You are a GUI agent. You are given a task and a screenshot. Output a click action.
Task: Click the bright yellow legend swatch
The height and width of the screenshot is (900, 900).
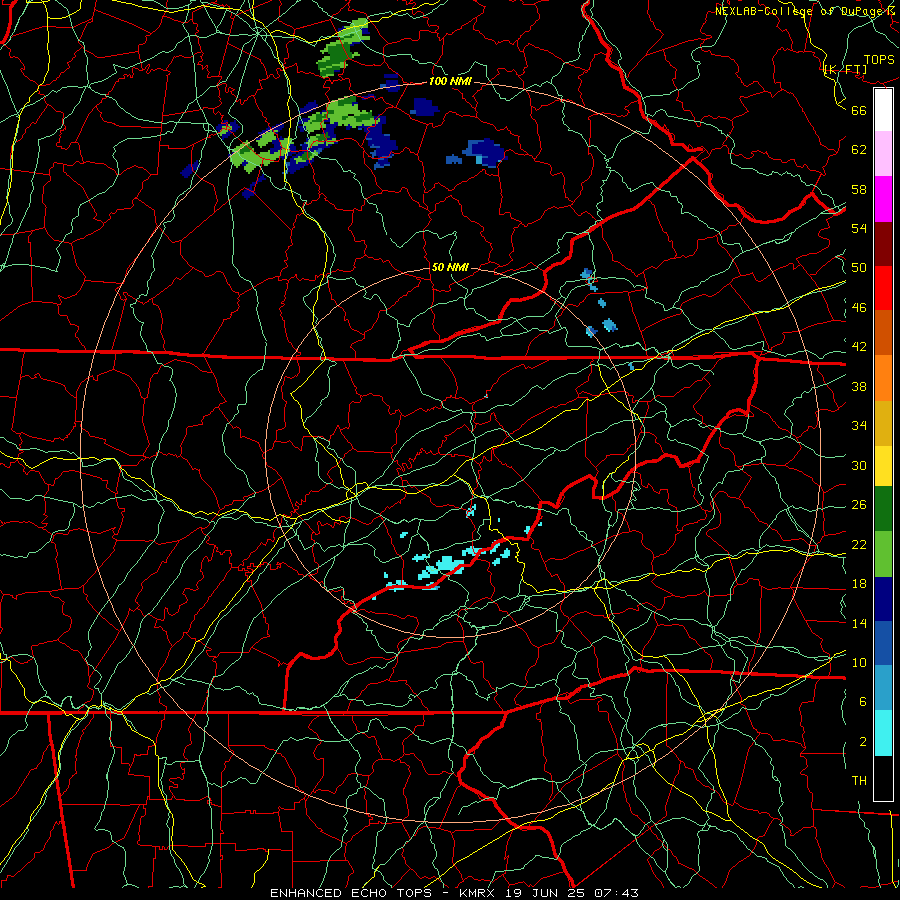point(883,466)
